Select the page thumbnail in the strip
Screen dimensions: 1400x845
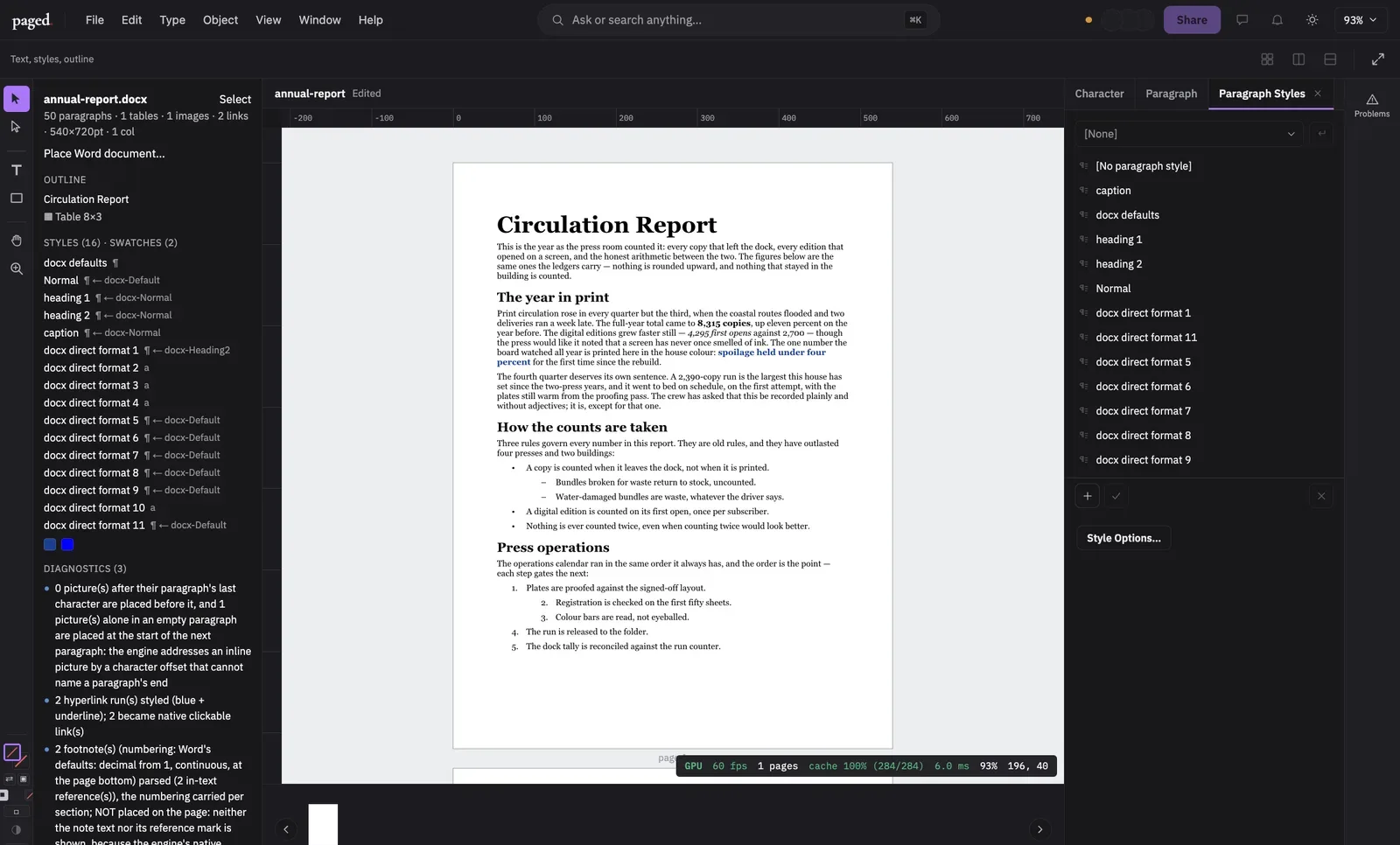point(323,824)
